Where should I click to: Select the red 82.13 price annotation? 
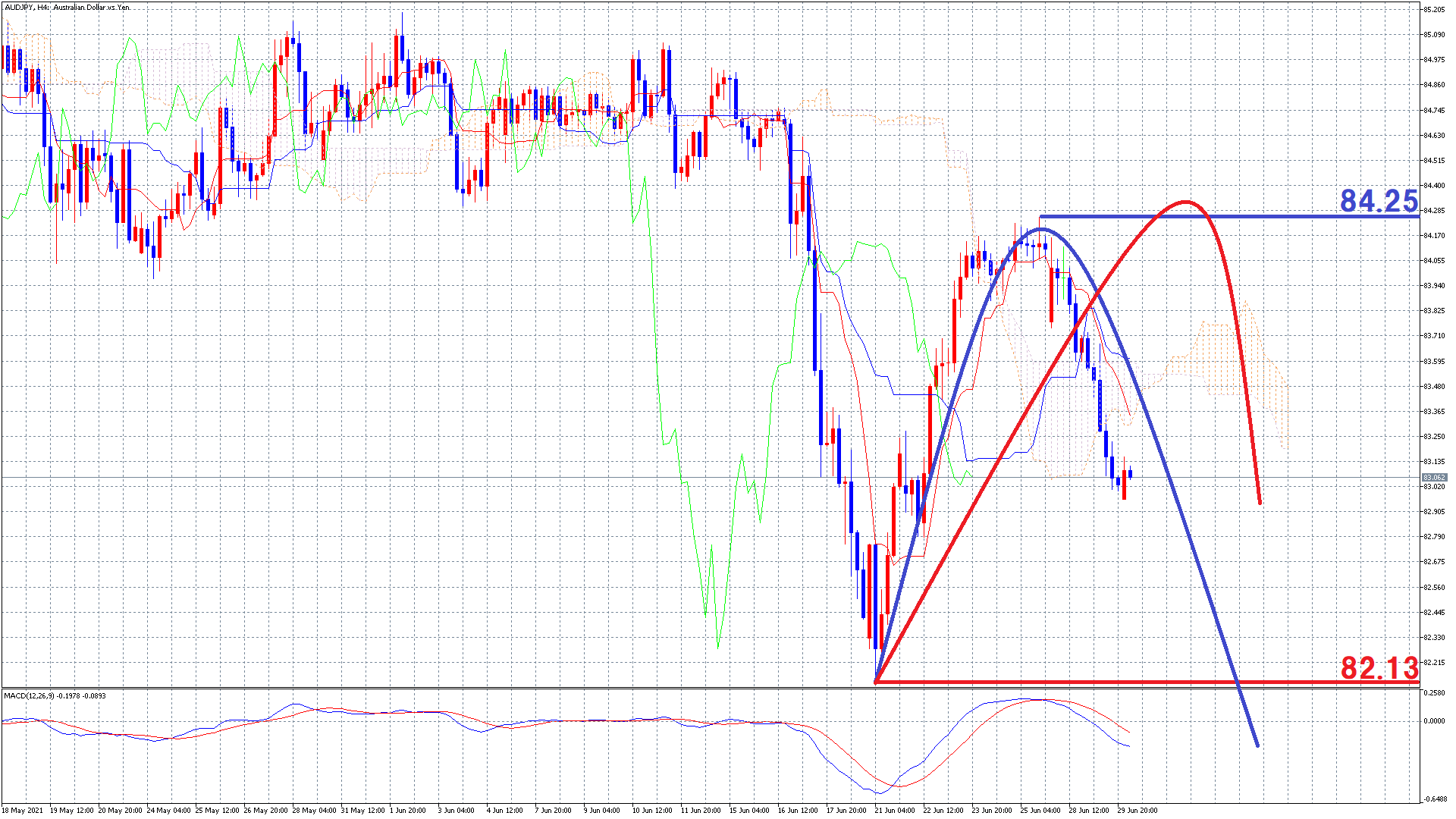1379,668
